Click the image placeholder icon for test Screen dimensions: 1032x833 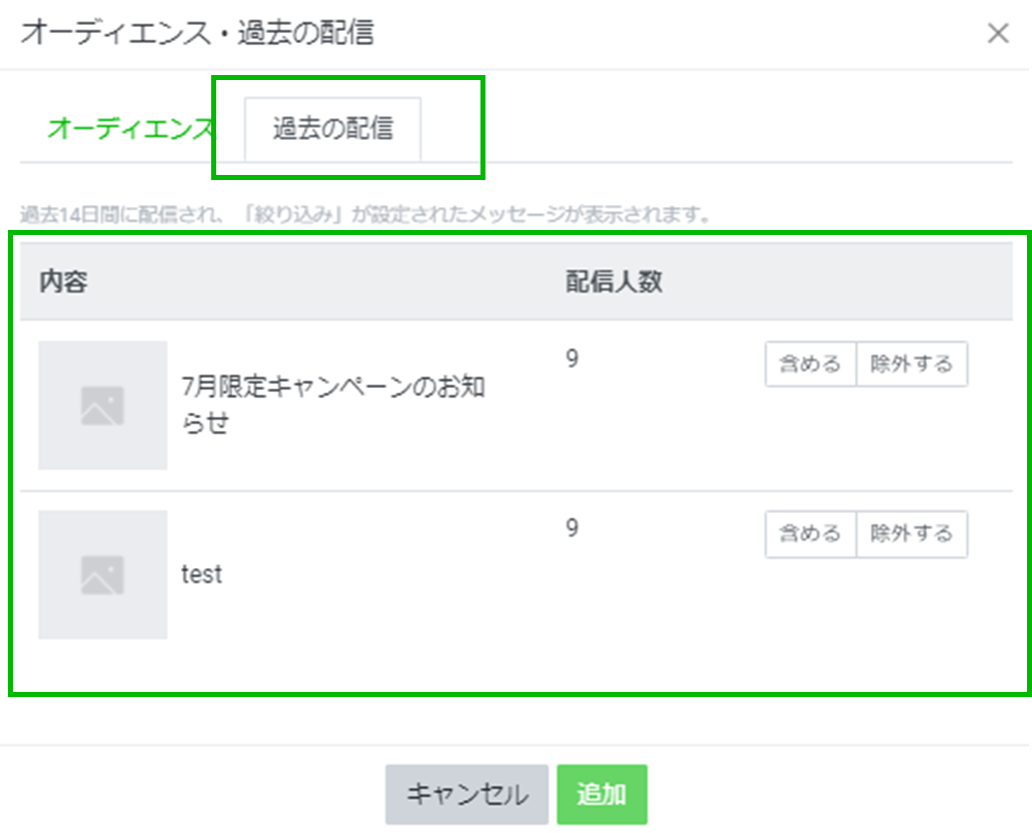pyautogui.click(x=102, y=575)
